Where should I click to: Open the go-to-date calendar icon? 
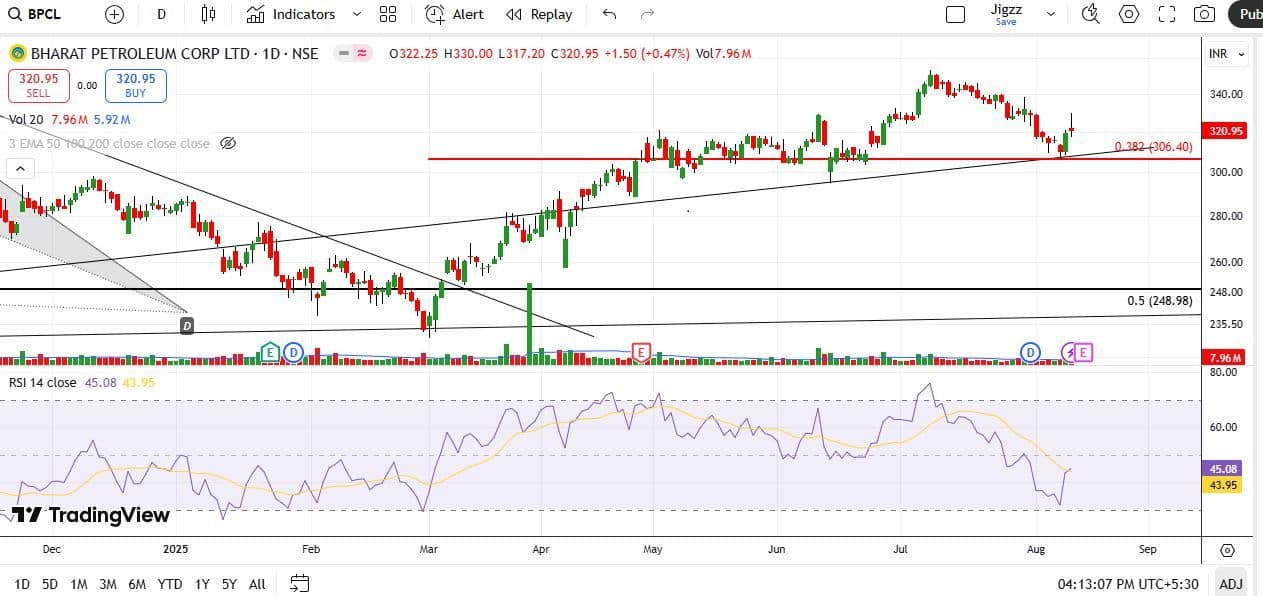tap(300, 583)
